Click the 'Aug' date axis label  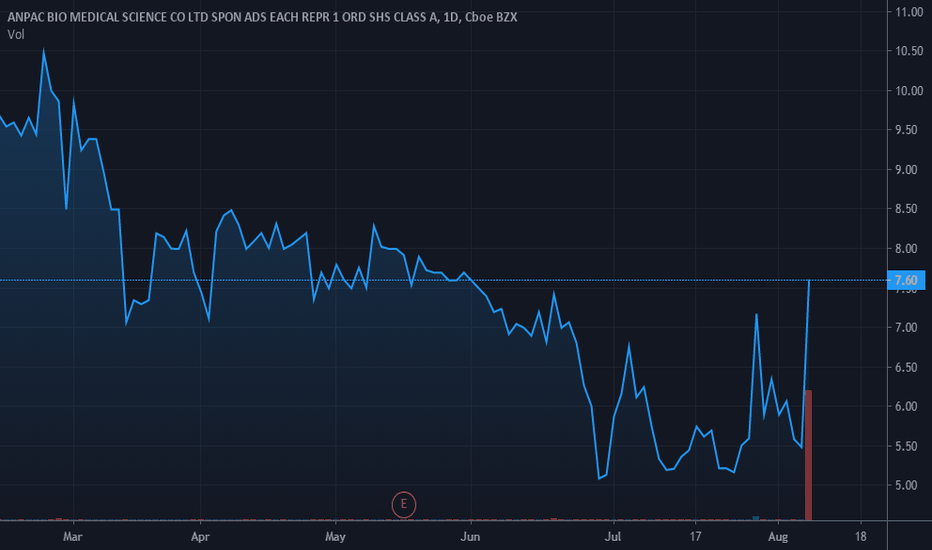tap(778, 537)
